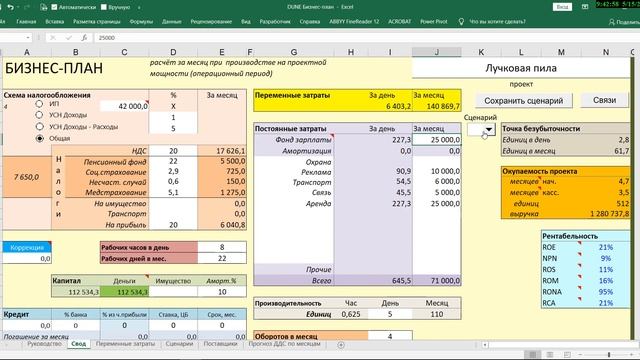Open the Сценарий dropdown arrow

coord(489,130)
